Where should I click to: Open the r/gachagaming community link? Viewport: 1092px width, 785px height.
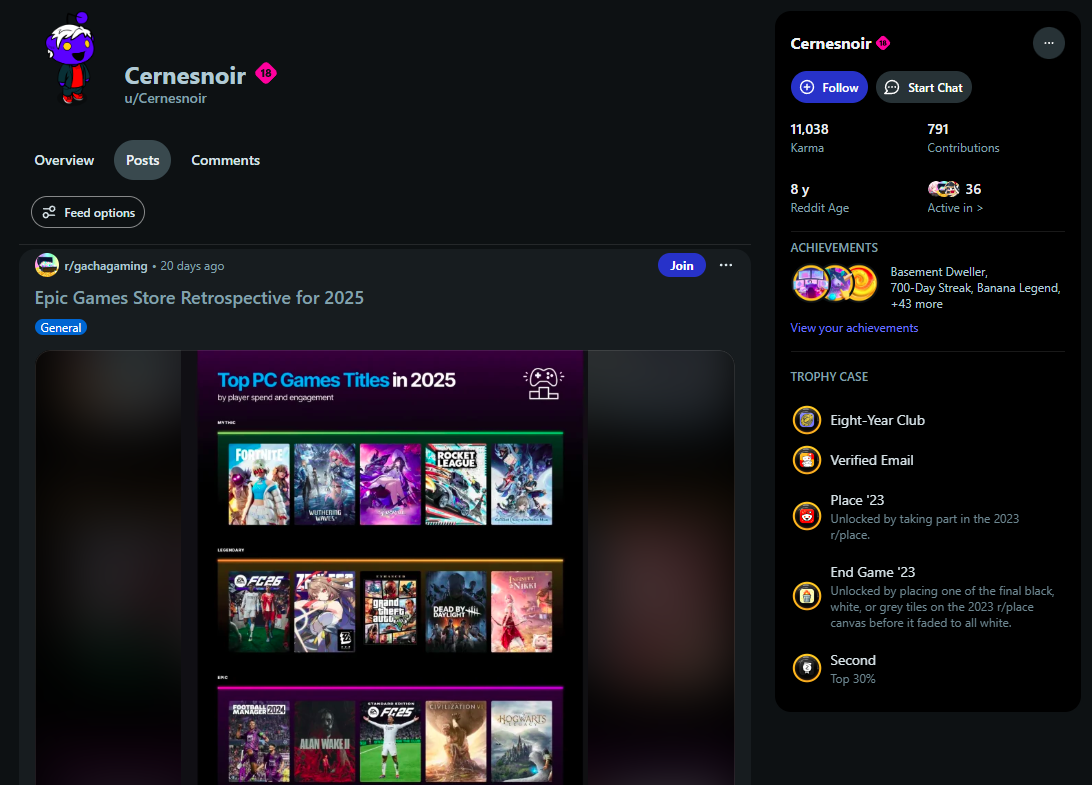pos(106,266)
